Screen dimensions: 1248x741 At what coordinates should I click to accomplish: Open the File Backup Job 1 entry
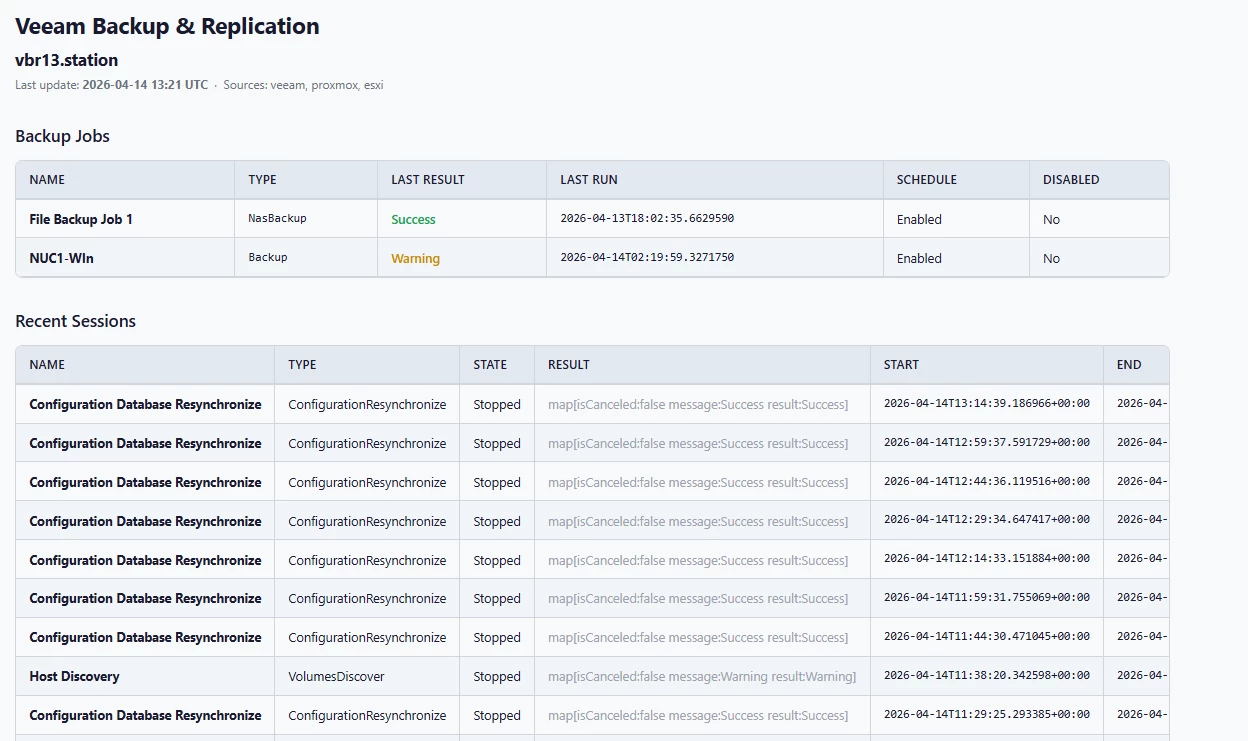click(x=81, y=219)
